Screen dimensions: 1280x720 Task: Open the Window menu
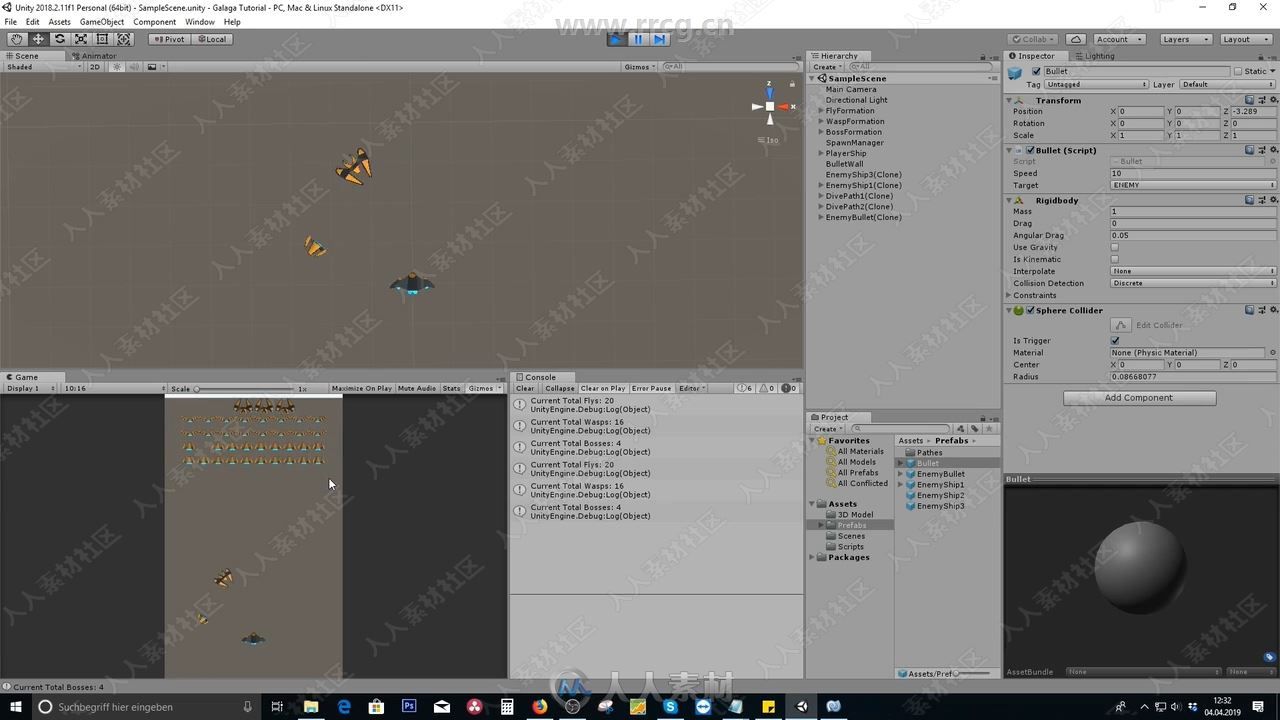coord(199,22)
